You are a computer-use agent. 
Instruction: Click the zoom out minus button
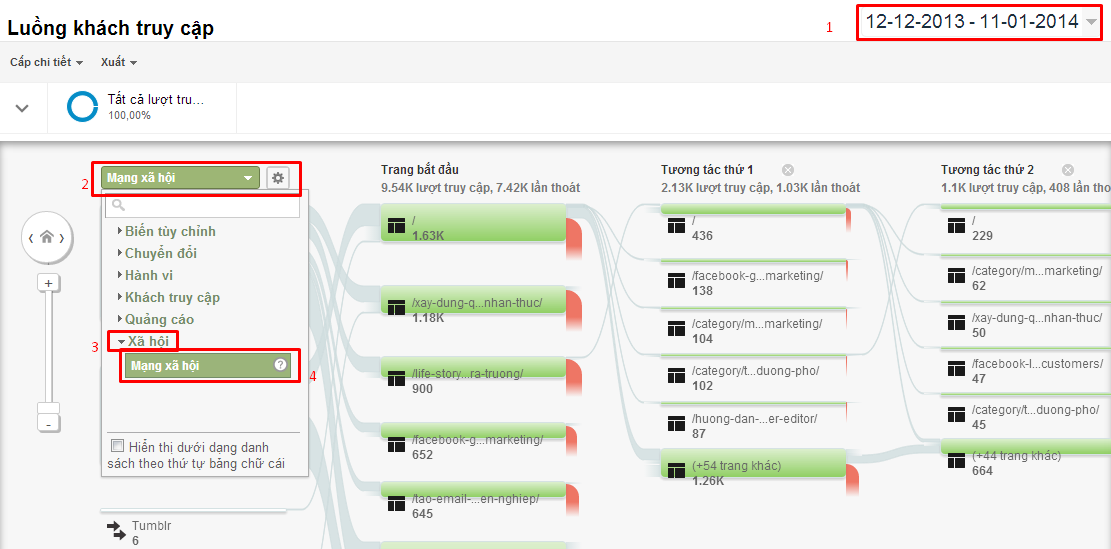tap(47, 423)
